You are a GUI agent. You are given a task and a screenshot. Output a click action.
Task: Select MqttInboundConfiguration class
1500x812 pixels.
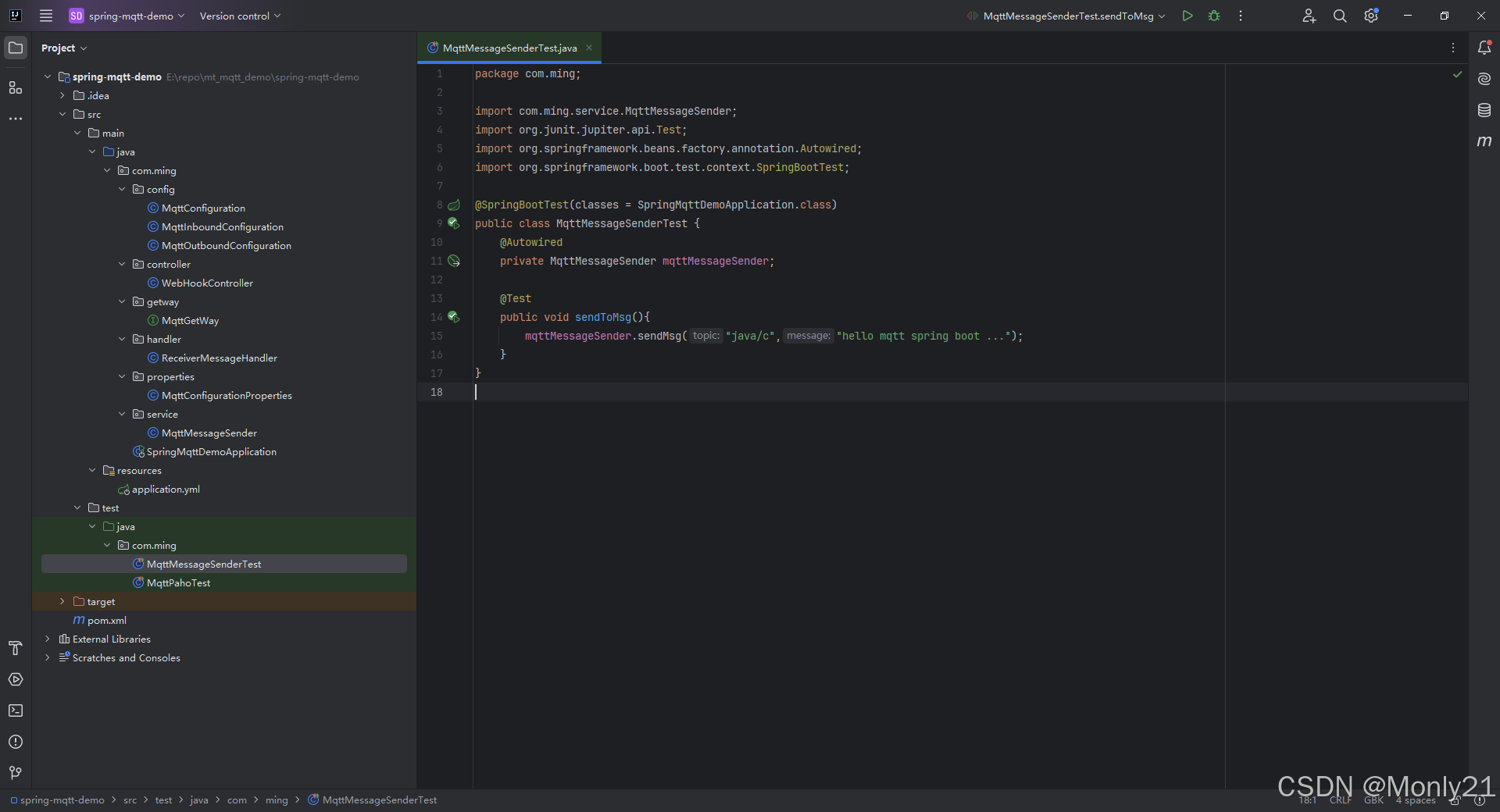point(223,226)
